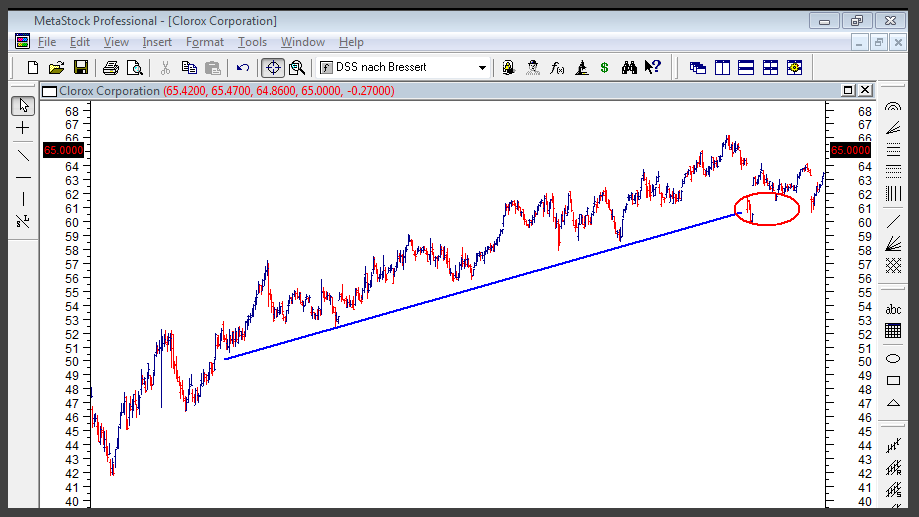Viewport: 919px width, 517px height.
Task: Click the S/L scale tool icon
Action: click(23, 222)
